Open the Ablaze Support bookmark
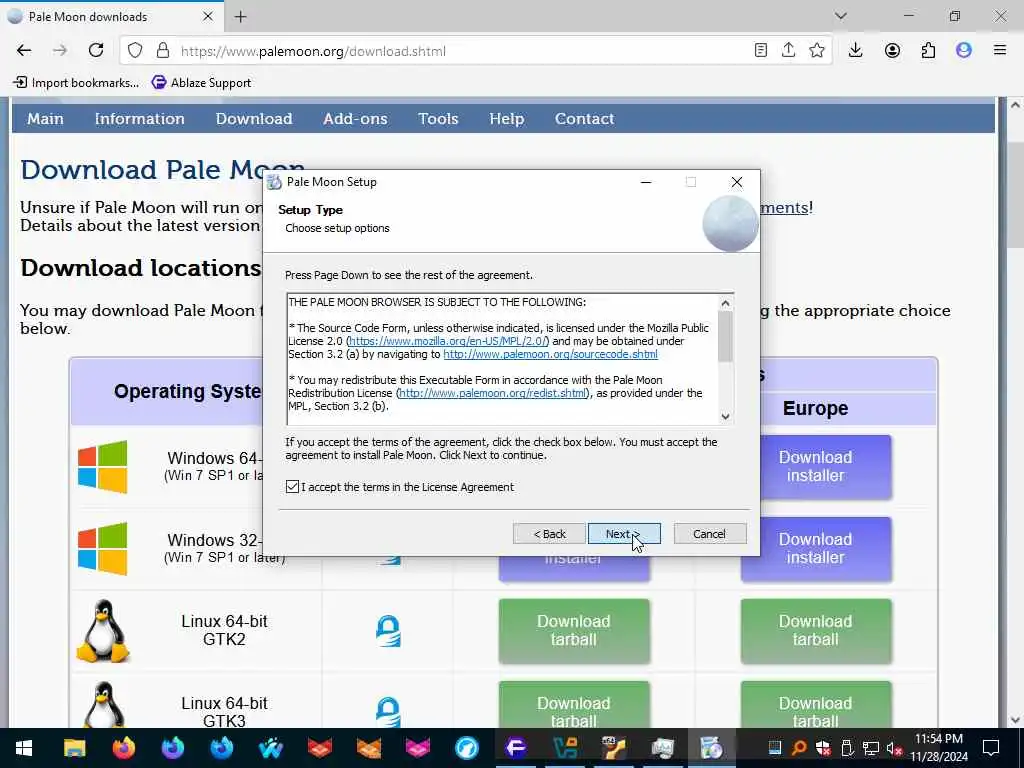The height and width of the screenshot is (768, 1024). click(201, 82)
